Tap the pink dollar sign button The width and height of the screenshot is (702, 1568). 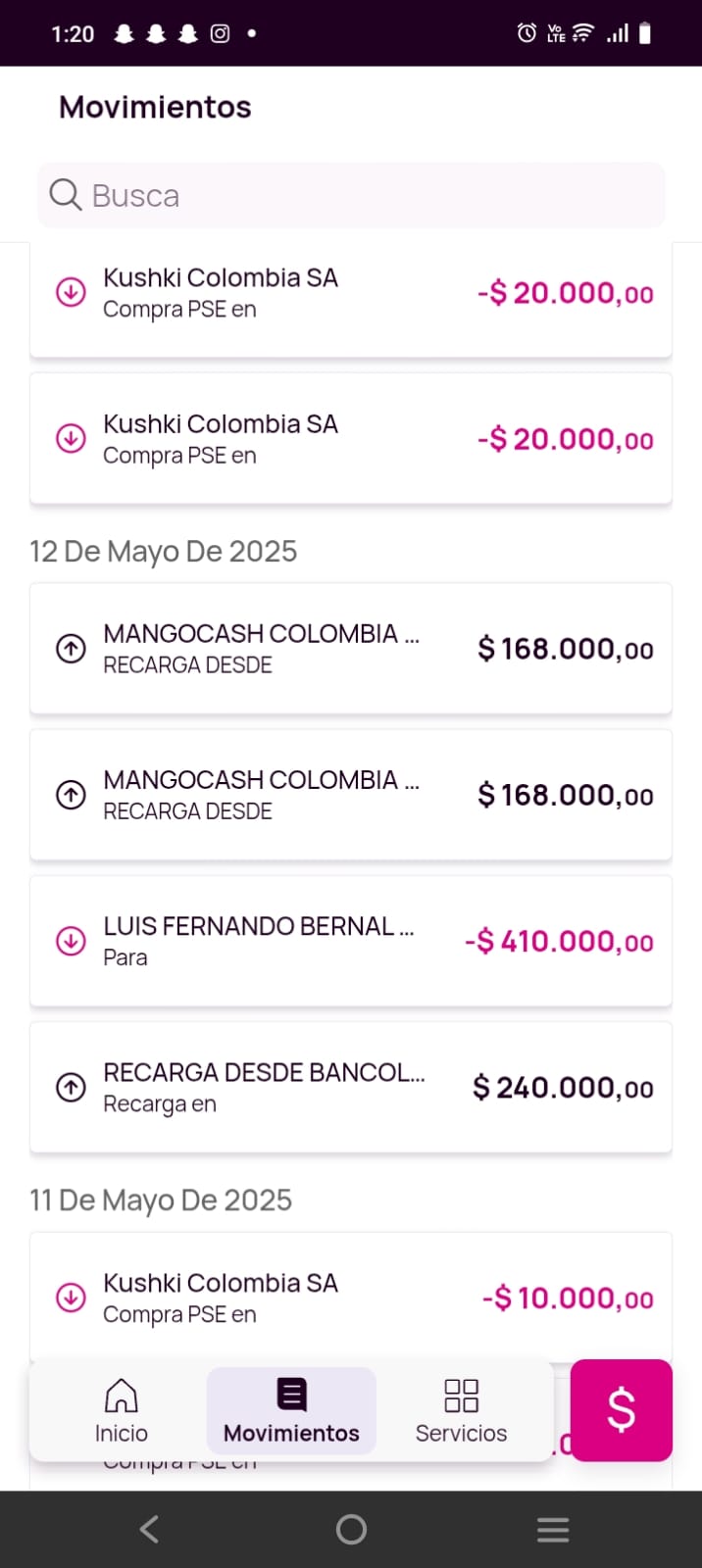pos(621,1409)
